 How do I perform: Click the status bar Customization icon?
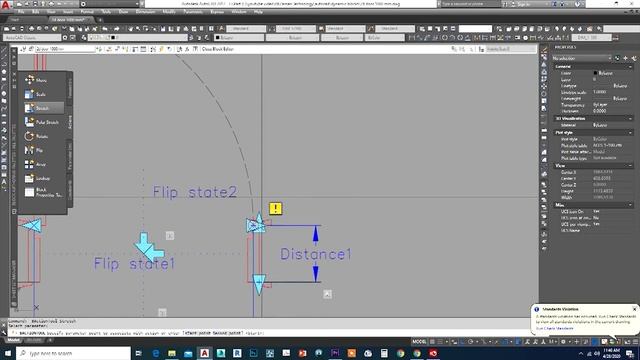[x=636, y=342]
